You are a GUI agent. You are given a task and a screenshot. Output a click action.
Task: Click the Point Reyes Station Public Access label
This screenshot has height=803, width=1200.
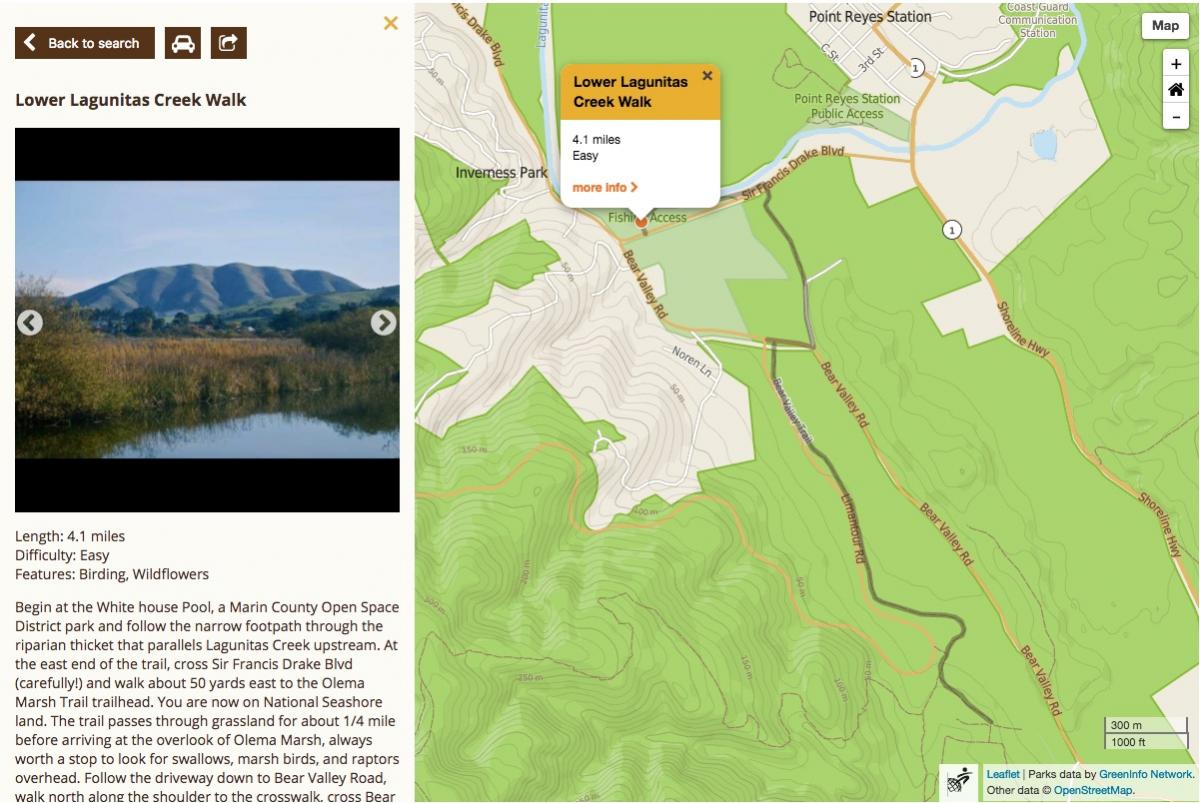[847, 106]
